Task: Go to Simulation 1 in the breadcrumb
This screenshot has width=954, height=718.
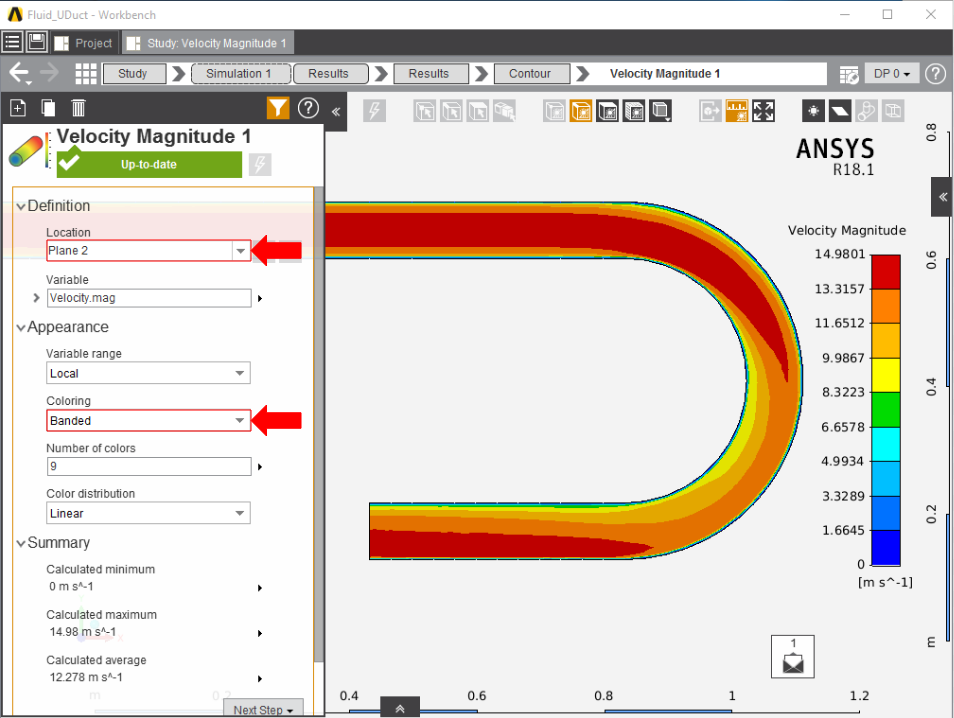Action: tap(240, 74)
